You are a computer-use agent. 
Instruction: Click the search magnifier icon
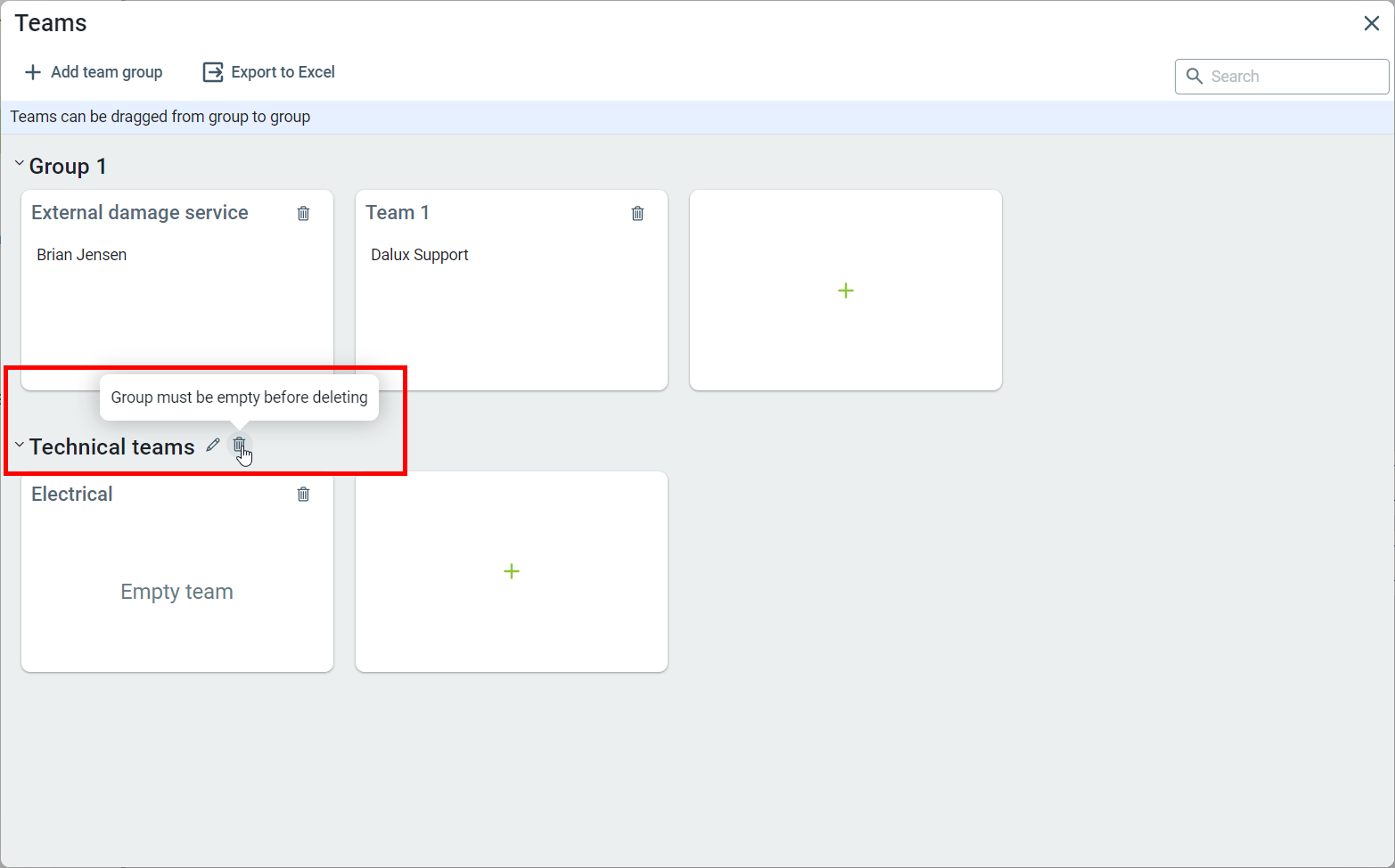(1194, 77)
